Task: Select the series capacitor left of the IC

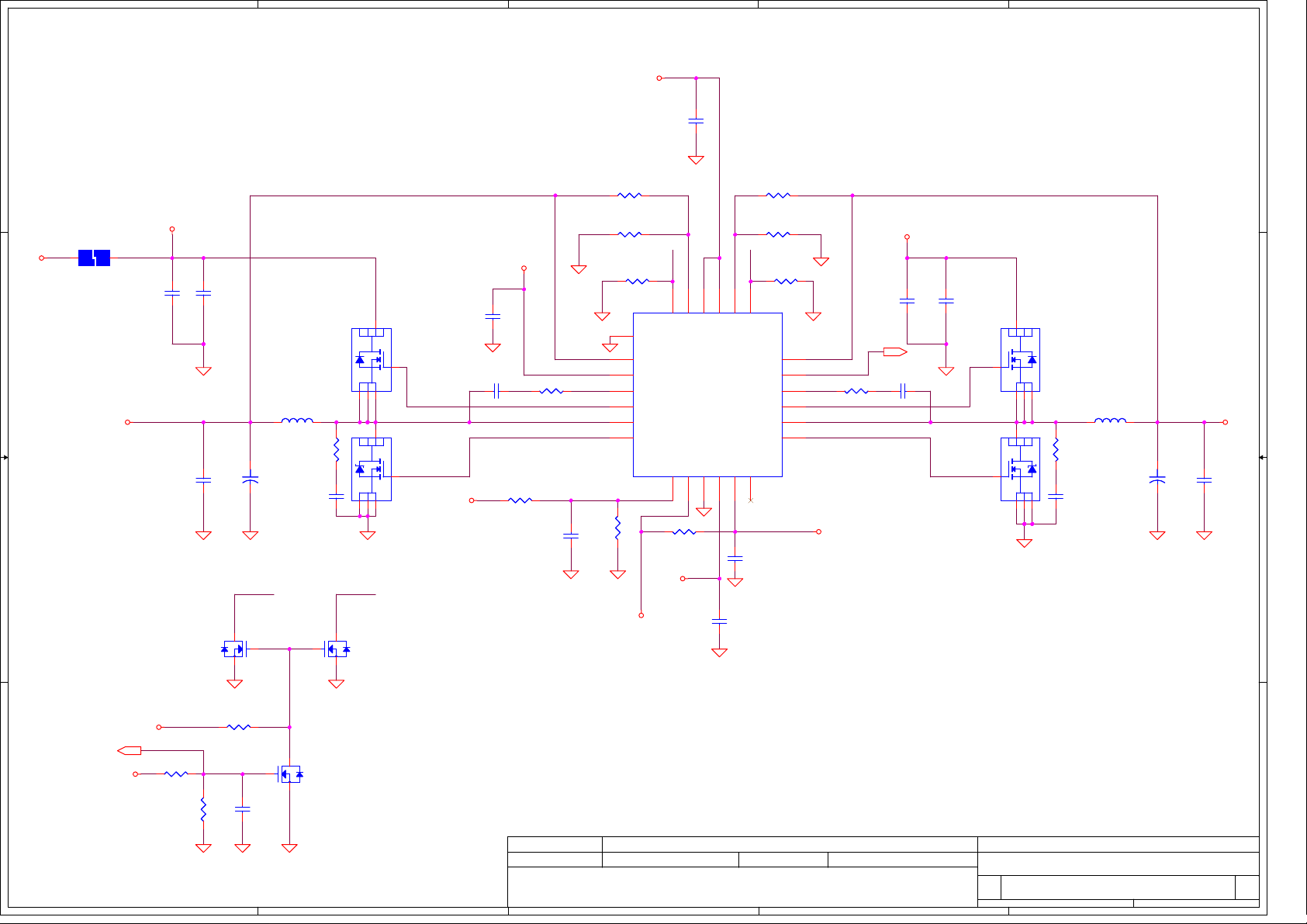Action: click(x=496, y=391)
